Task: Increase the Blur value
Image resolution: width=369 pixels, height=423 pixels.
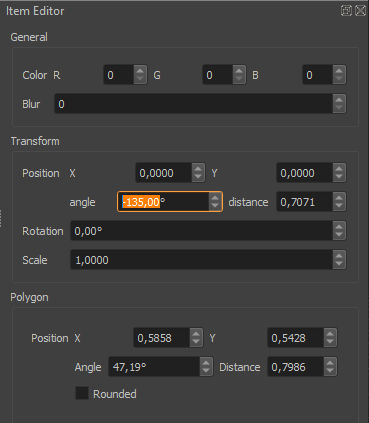Action: [339, 100]
